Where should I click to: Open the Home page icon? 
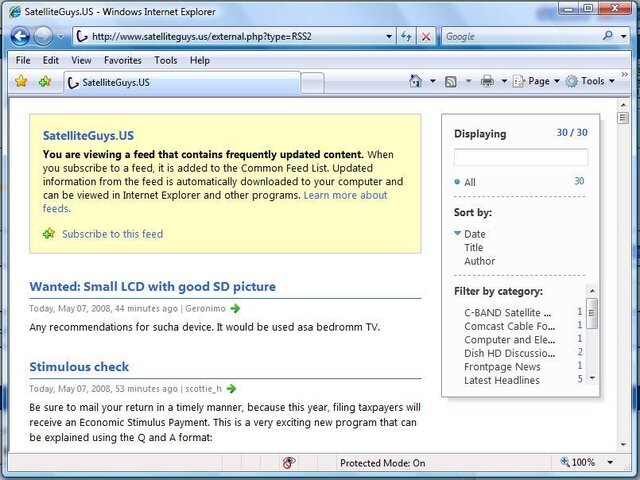pos(416,81)
